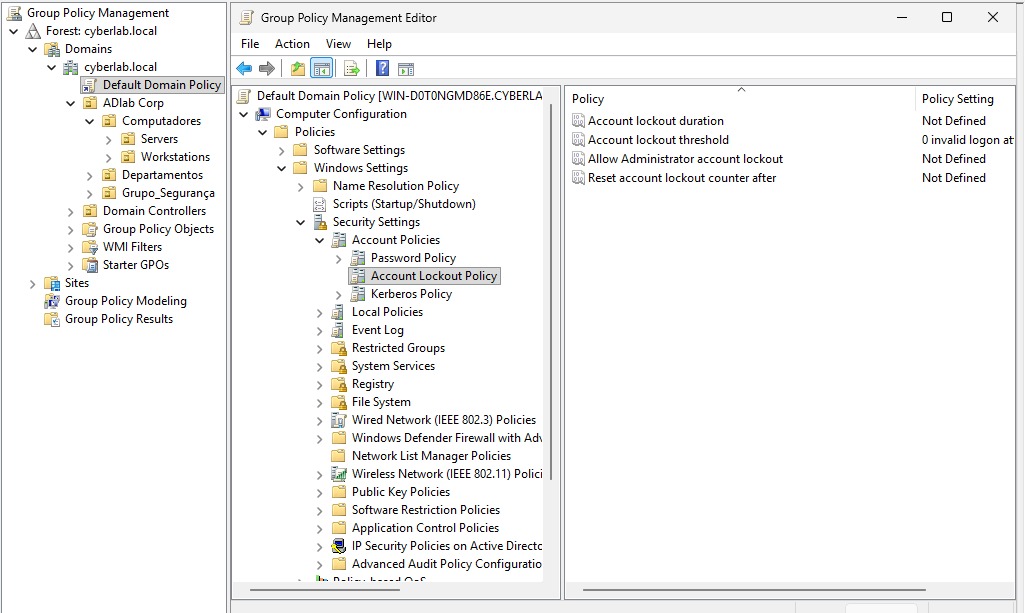The width and height of the screenshot is (1025, 613).
Task: Open the Help menu
Action: coord(379,44)
